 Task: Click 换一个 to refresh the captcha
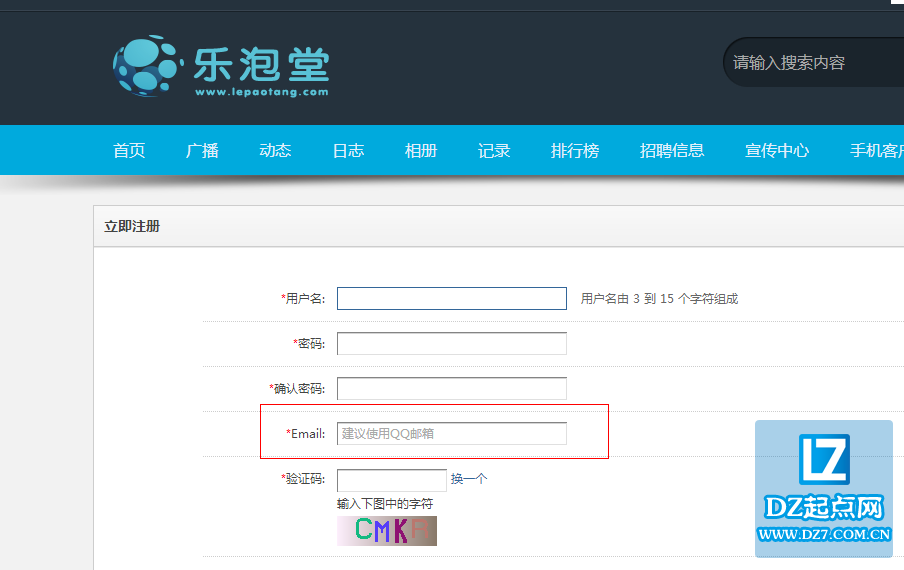469,479
